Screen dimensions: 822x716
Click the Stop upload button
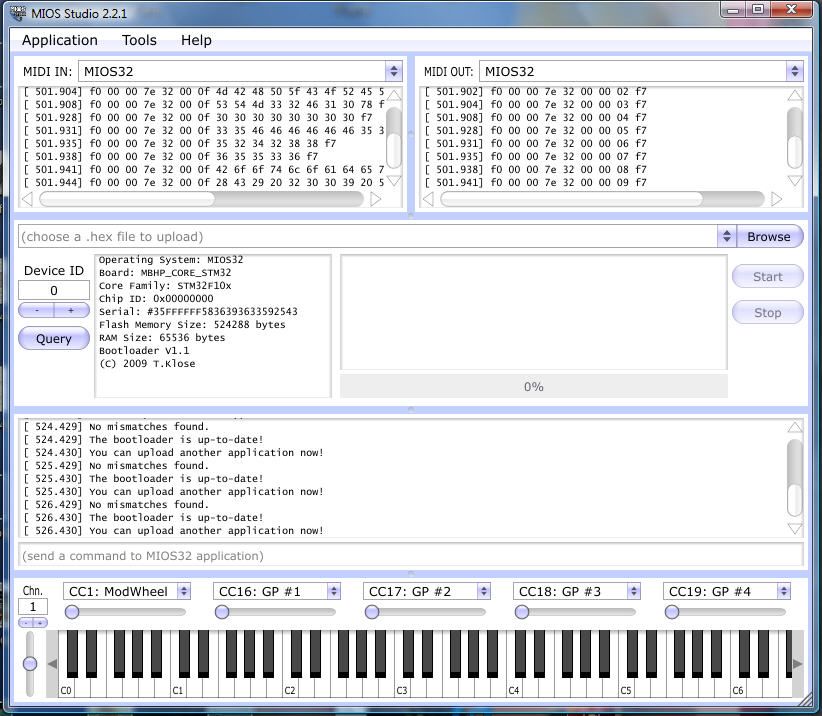point(767,312)
